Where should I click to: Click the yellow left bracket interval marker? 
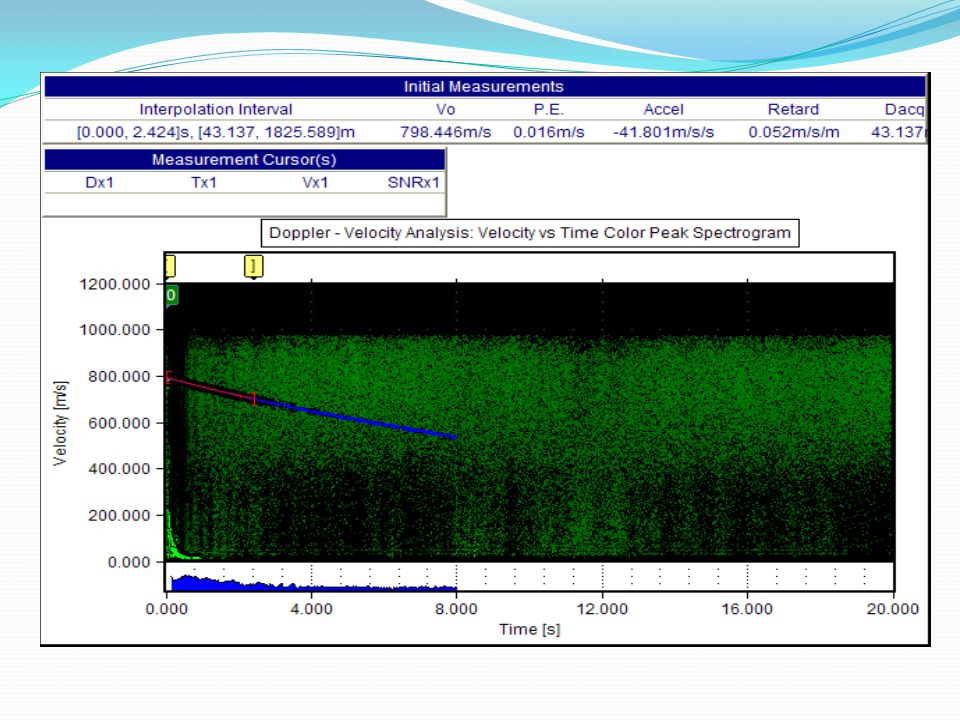coord(170,266)
